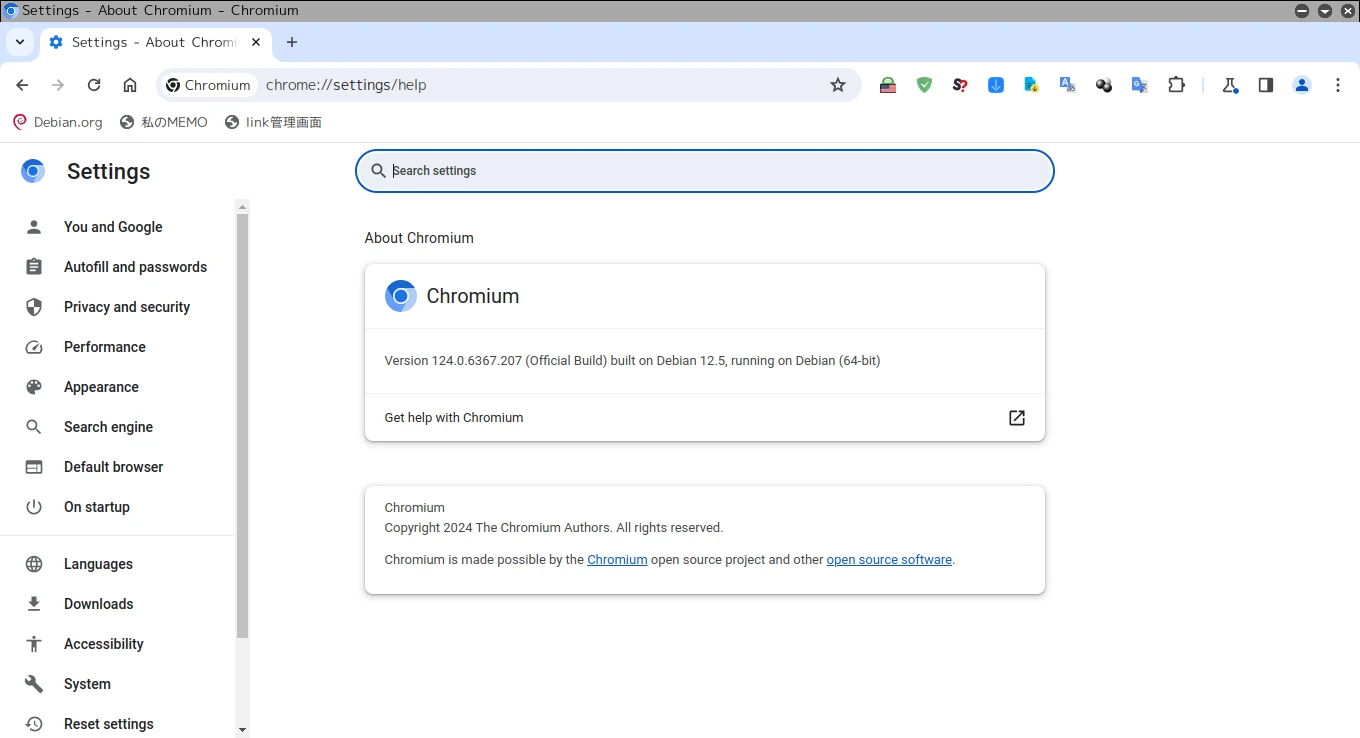This screenshot has height=738, width=1360.
Task: Click the green shield extension icon
Action: [924, 85]
